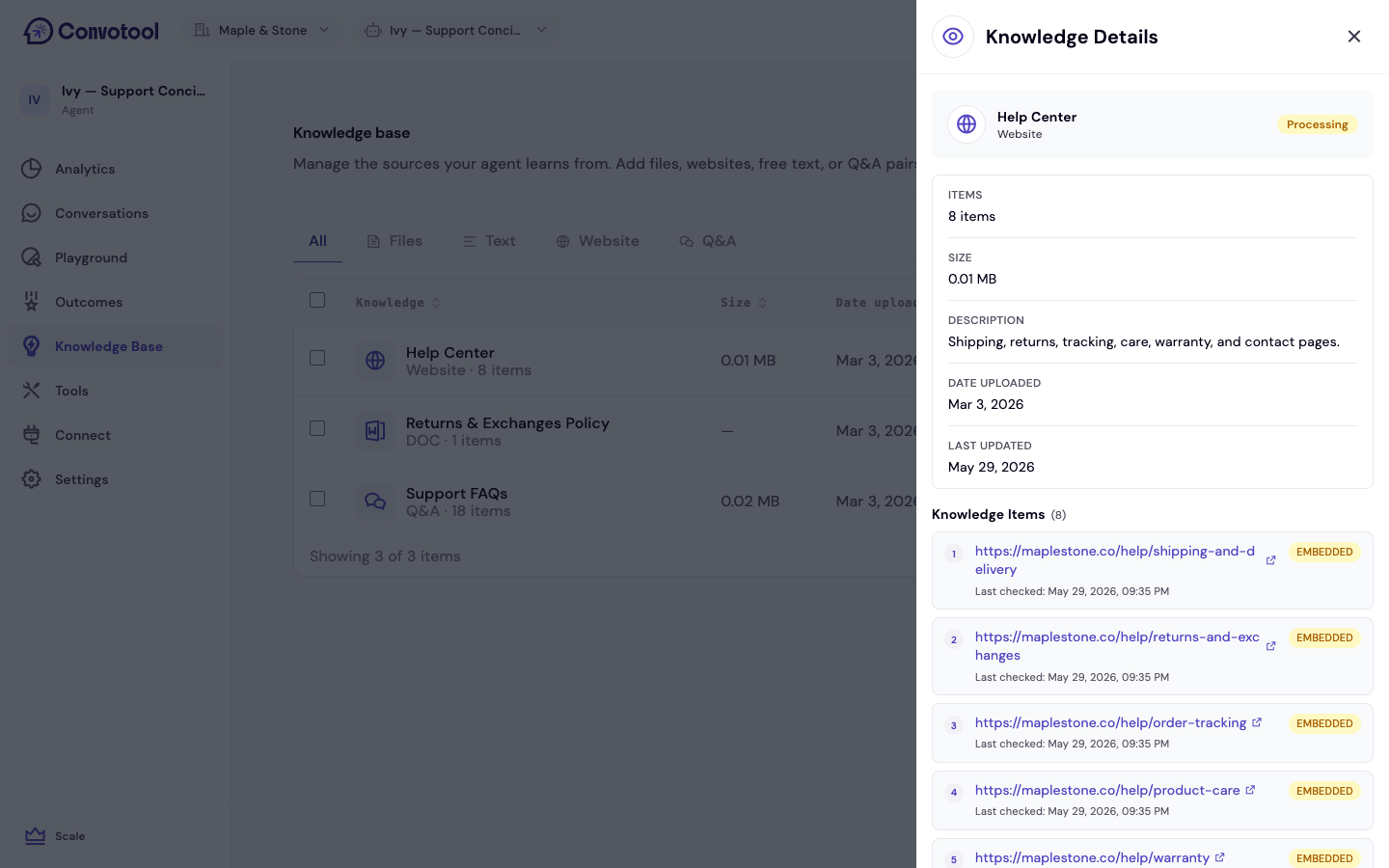Click the Convotool logo icon
Screen dimensions: 1389x868
[39, 31]
